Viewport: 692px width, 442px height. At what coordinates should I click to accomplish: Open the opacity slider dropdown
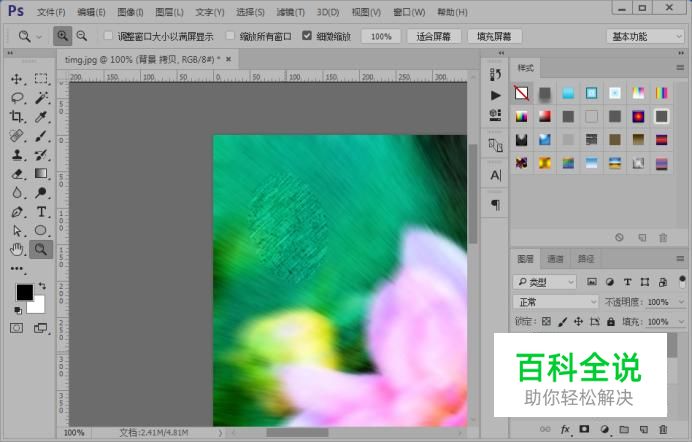pos(682,302)
